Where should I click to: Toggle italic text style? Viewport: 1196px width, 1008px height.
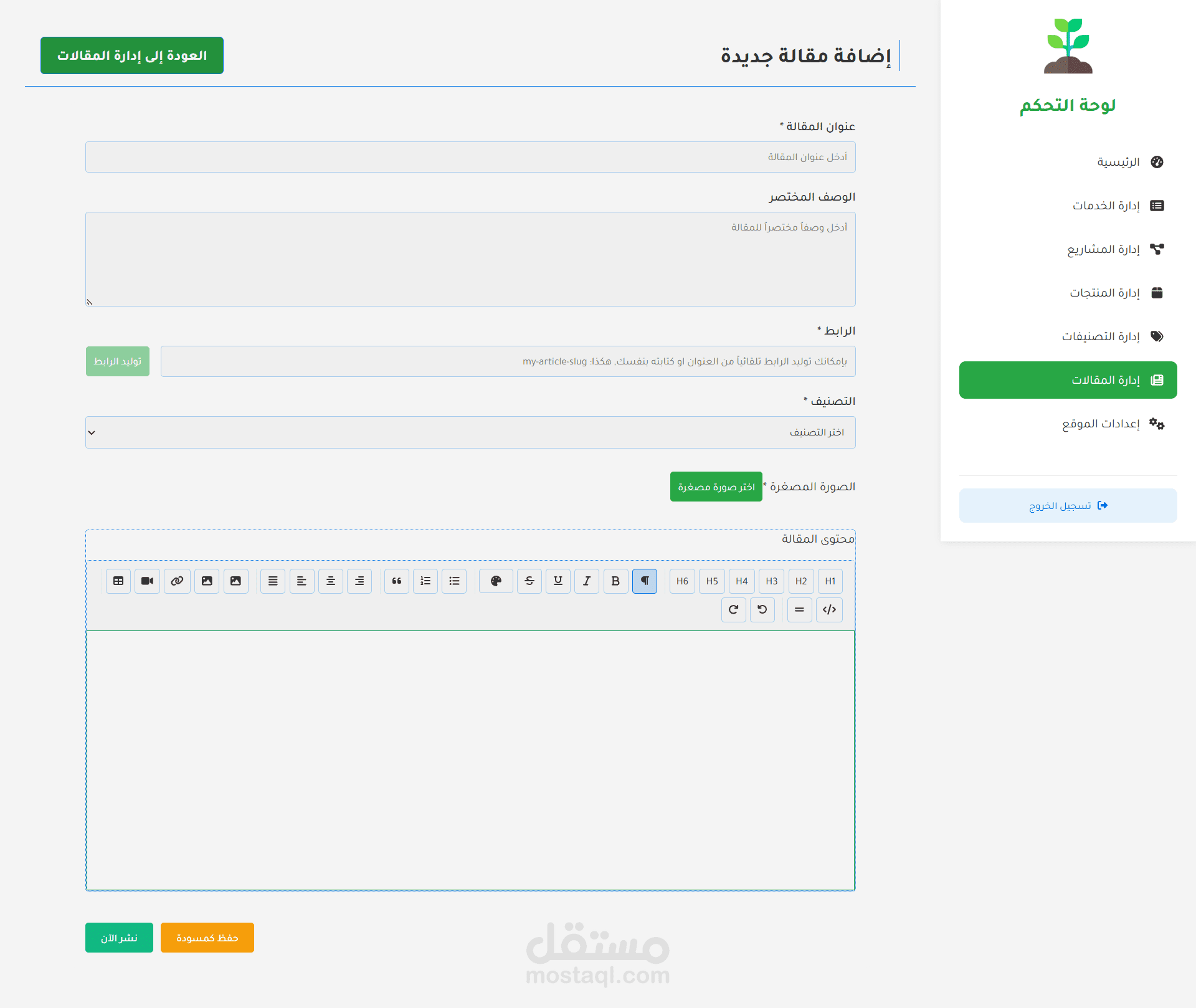pyautogui.click(x=587, y=581)
